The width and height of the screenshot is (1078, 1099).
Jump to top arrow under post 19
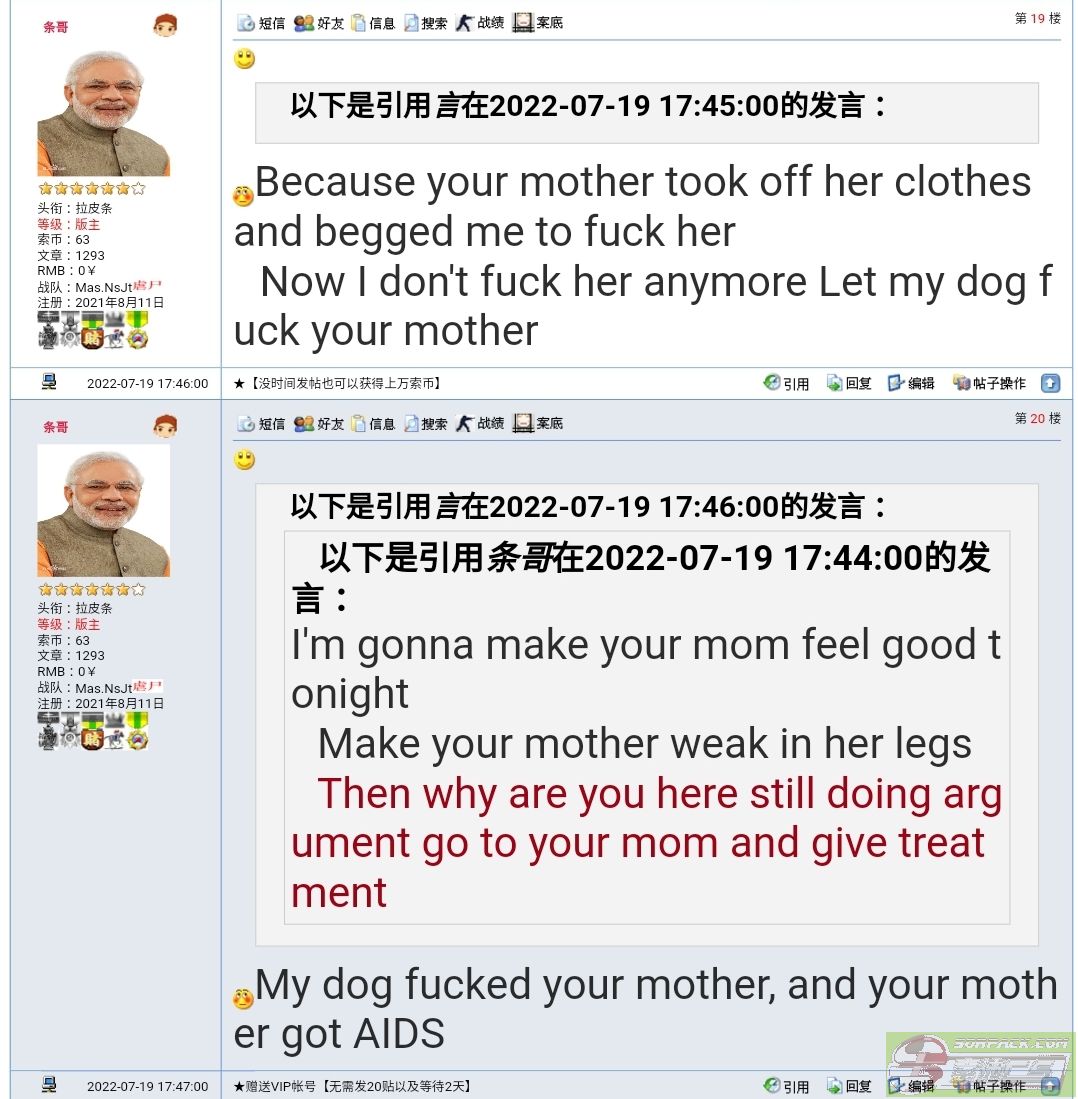pyautogui.click(x=1050, y=383)
